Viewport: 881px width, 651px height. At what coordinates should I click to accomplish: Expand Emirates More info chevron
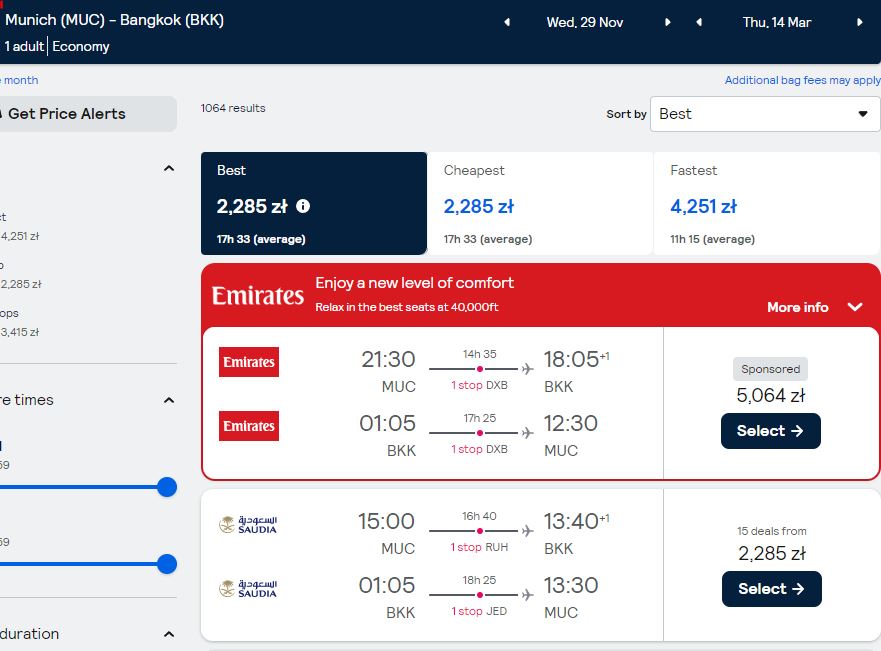pos(855,307)
